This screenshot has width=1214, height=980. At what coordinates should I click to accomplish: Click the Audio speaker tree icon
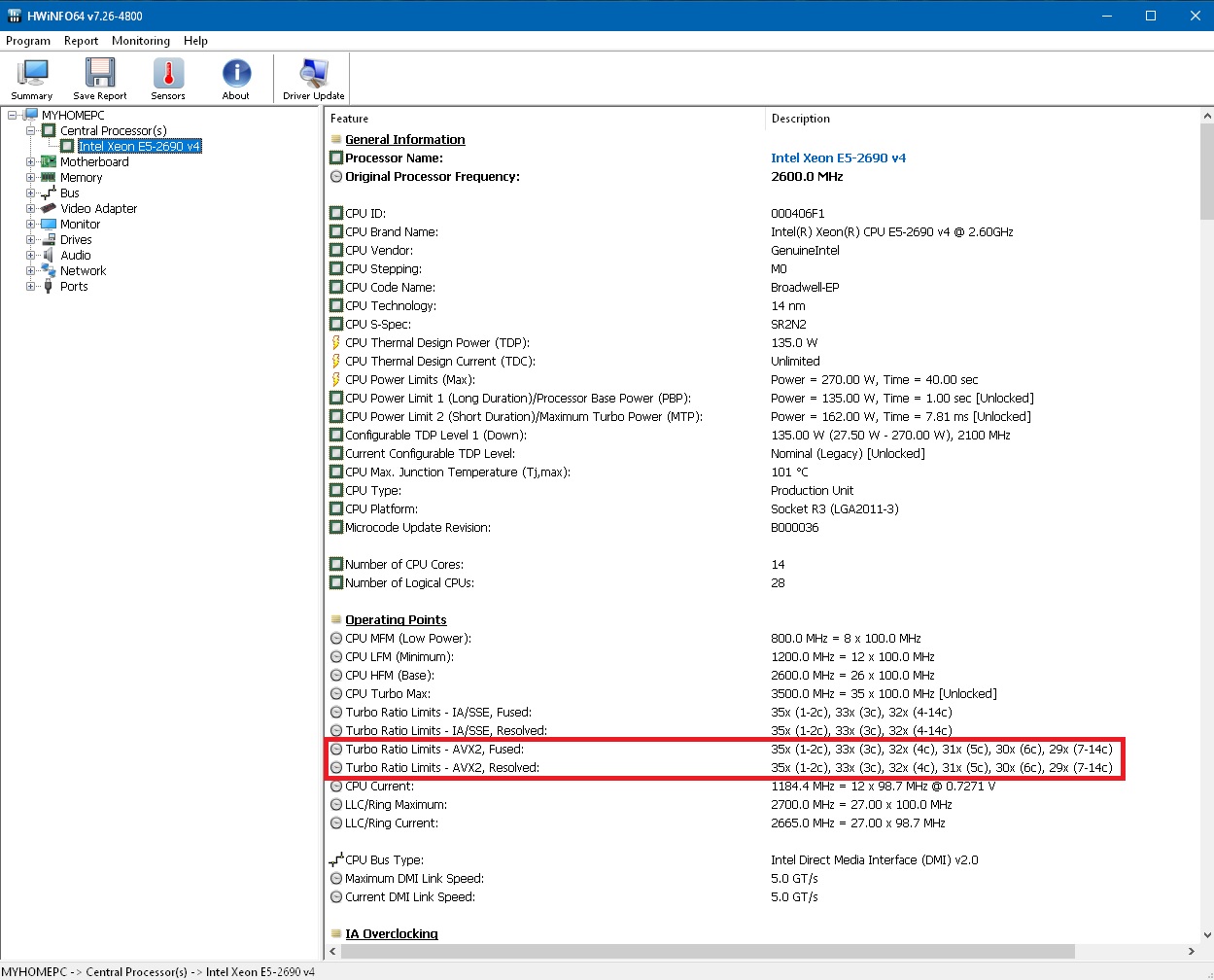pyautogui.click(x=49, y=256)
